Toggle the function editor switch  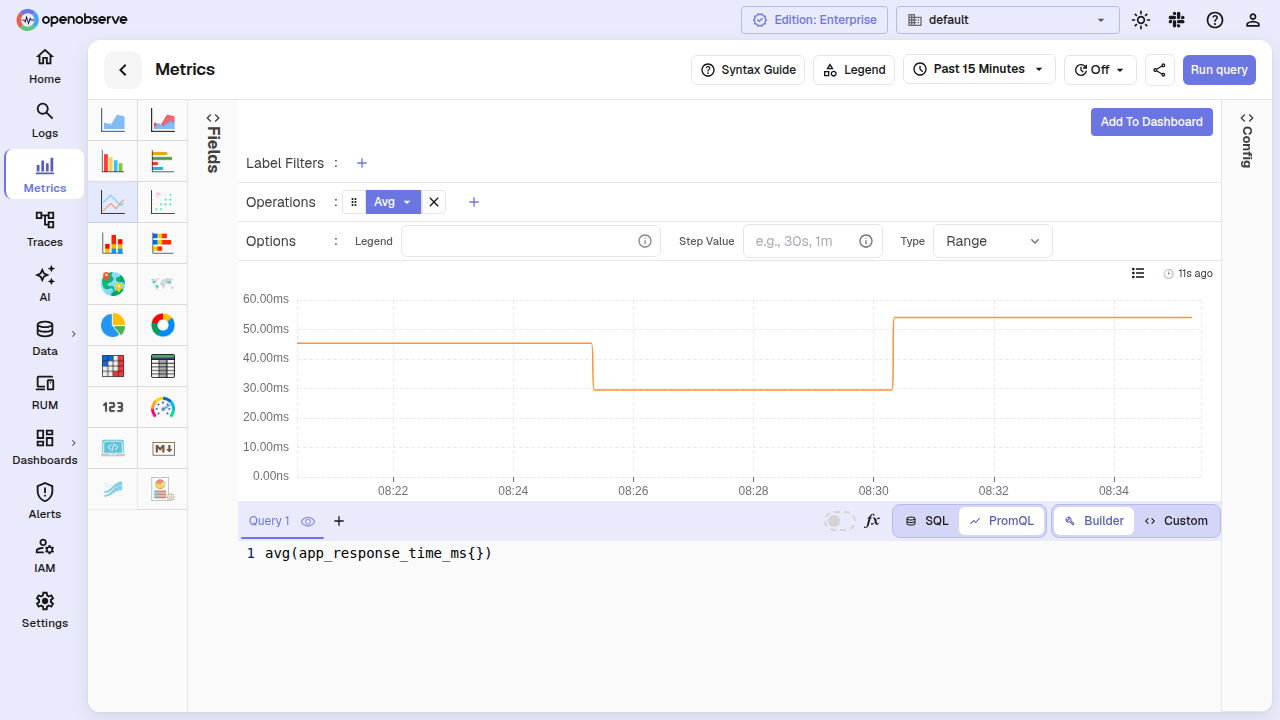click(x=840, y=521)
